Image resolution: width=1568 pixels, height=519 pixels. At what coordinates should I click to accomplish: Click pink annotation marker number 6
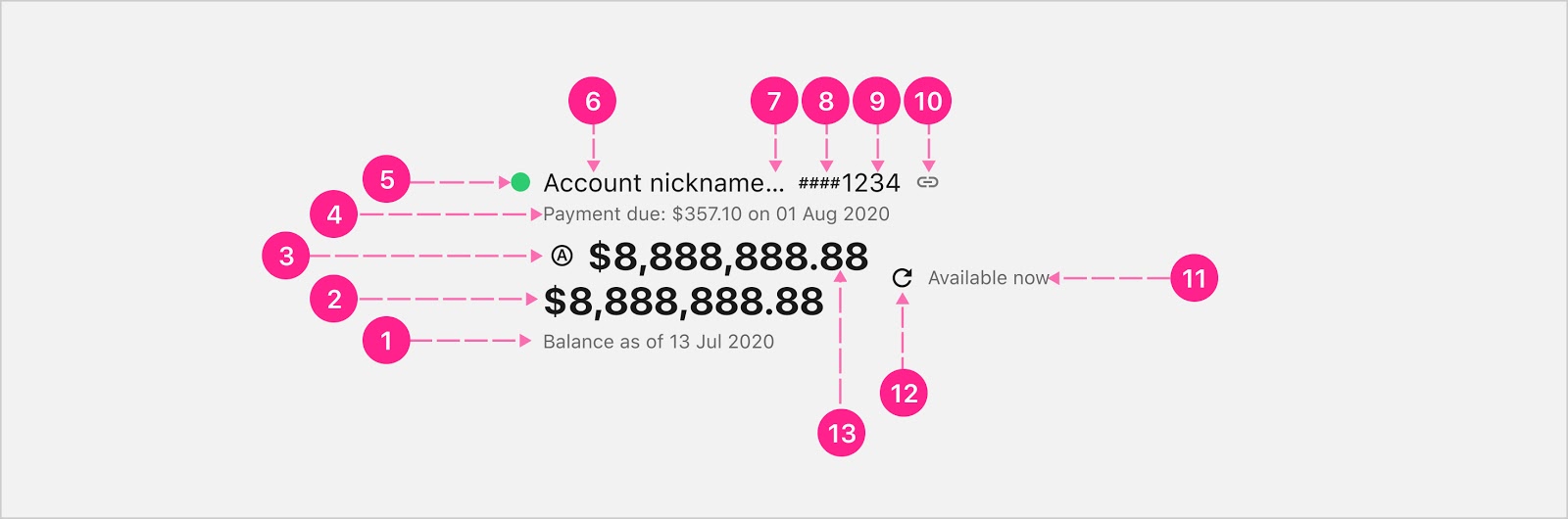pyautogui.click(x=593, y=101)
